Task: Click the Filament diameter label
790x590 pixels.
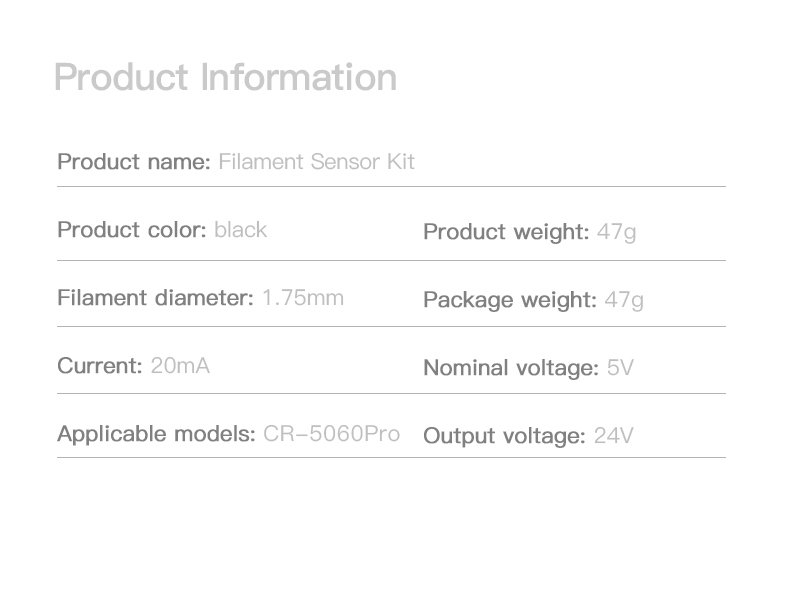Action: [156, 298]
